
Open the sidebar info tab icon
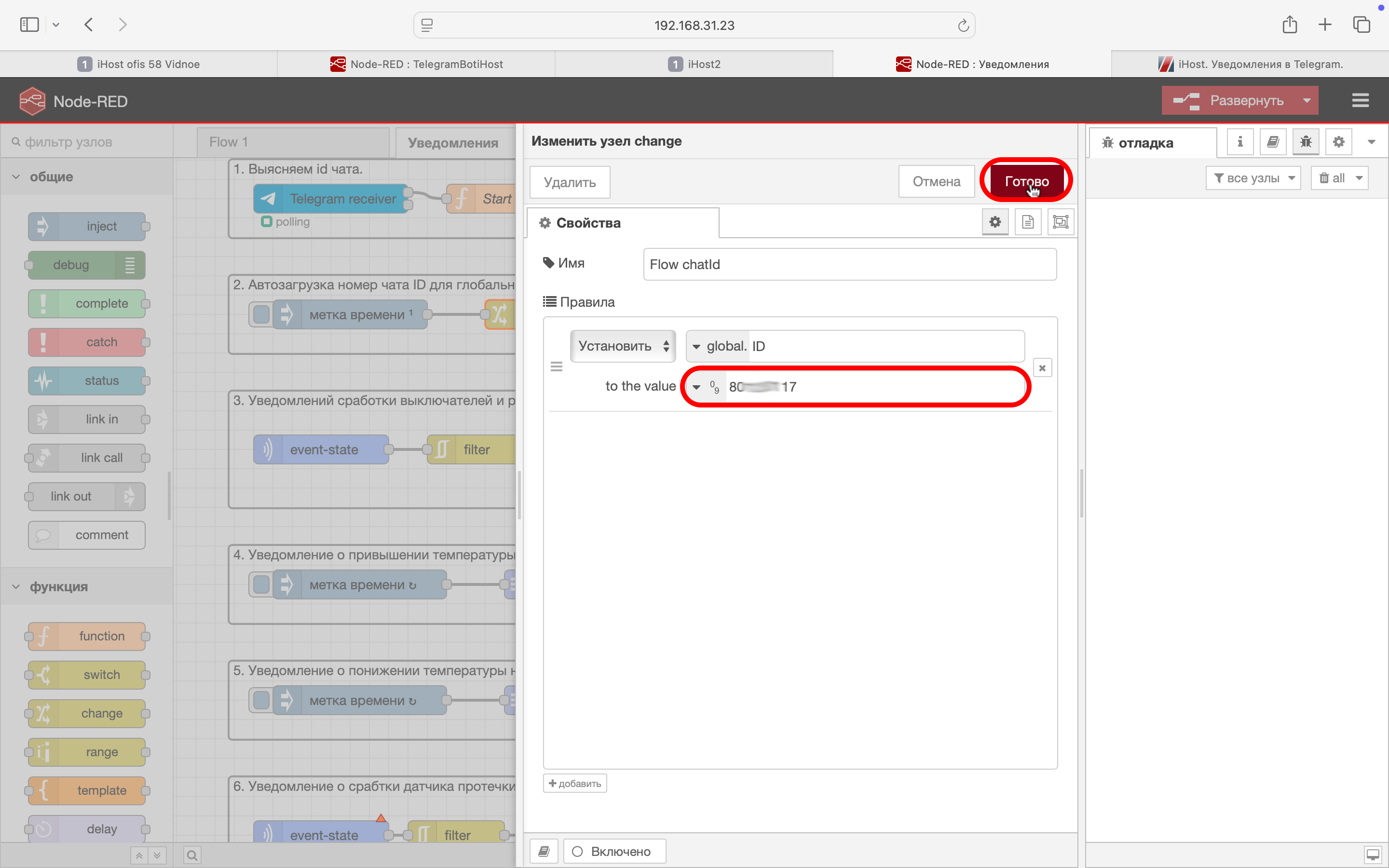coord(1240,142)
